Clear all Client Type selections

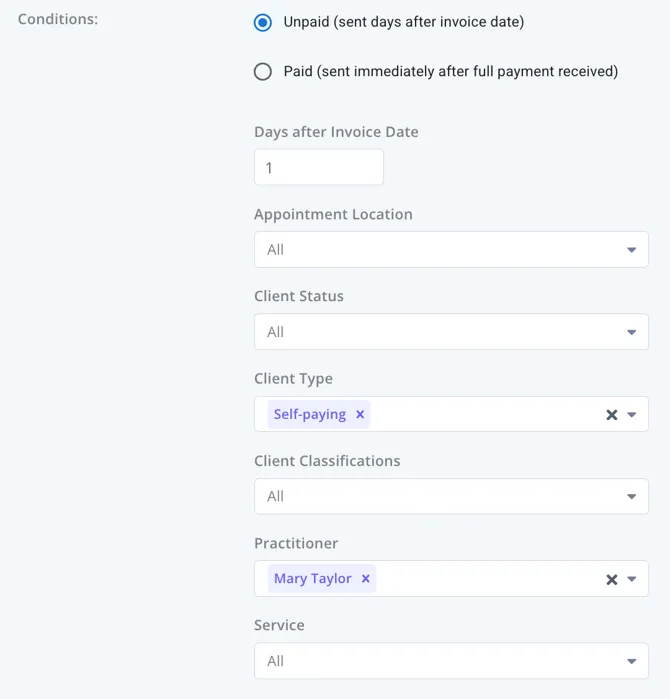click(612, 415)
